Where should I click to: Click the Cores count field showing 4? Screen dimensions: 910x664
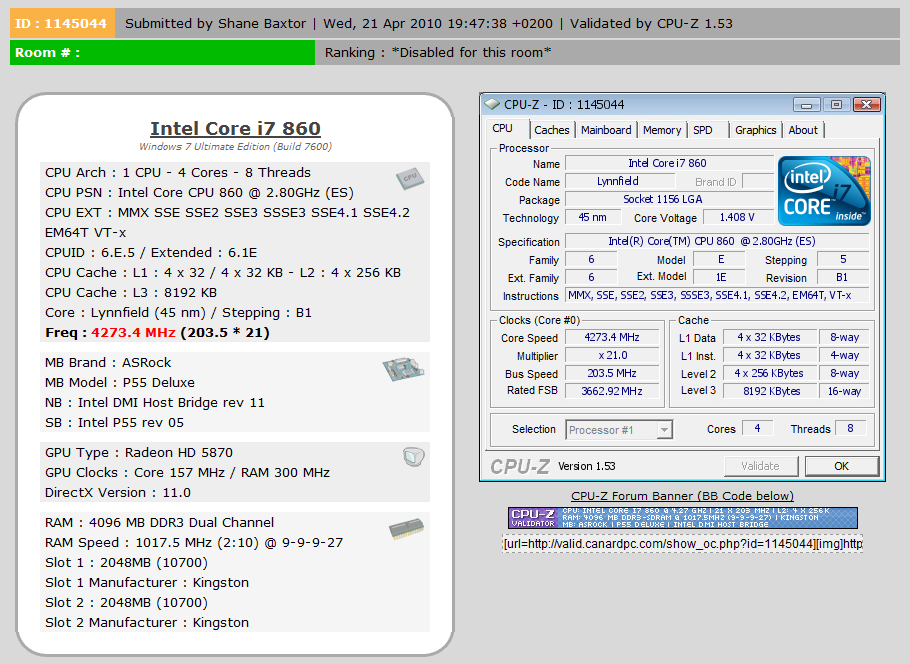757,428
